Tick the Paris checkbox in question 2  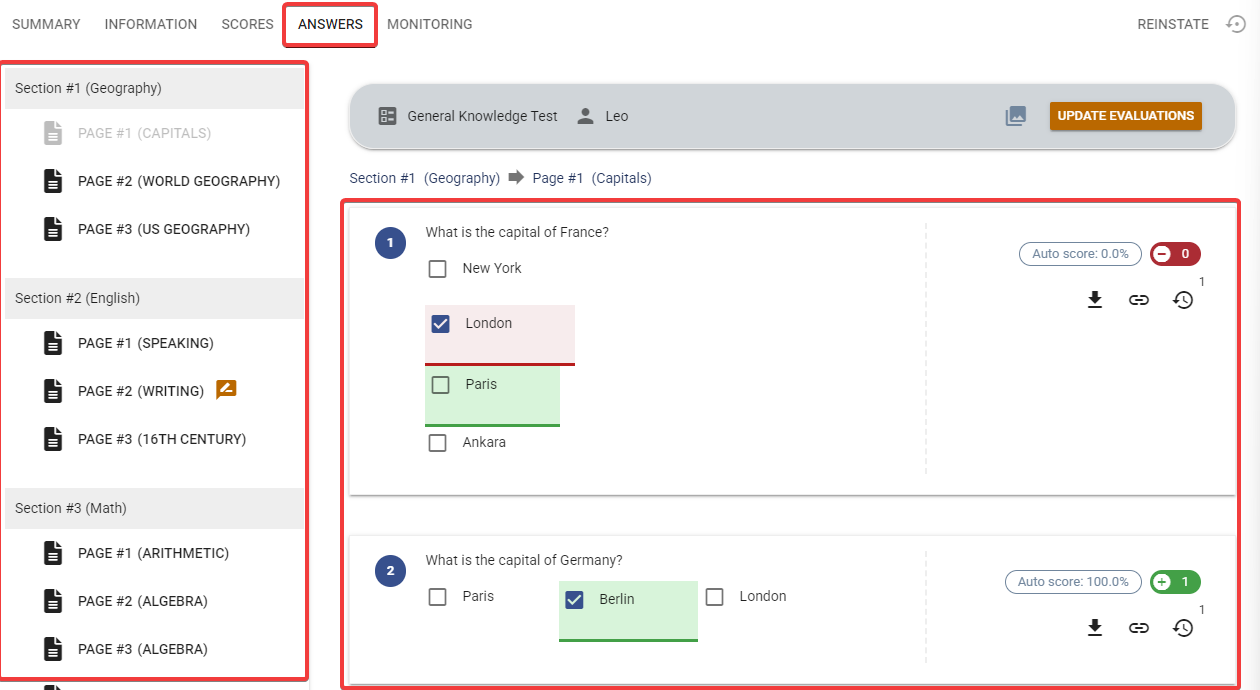tap(437, 597)
